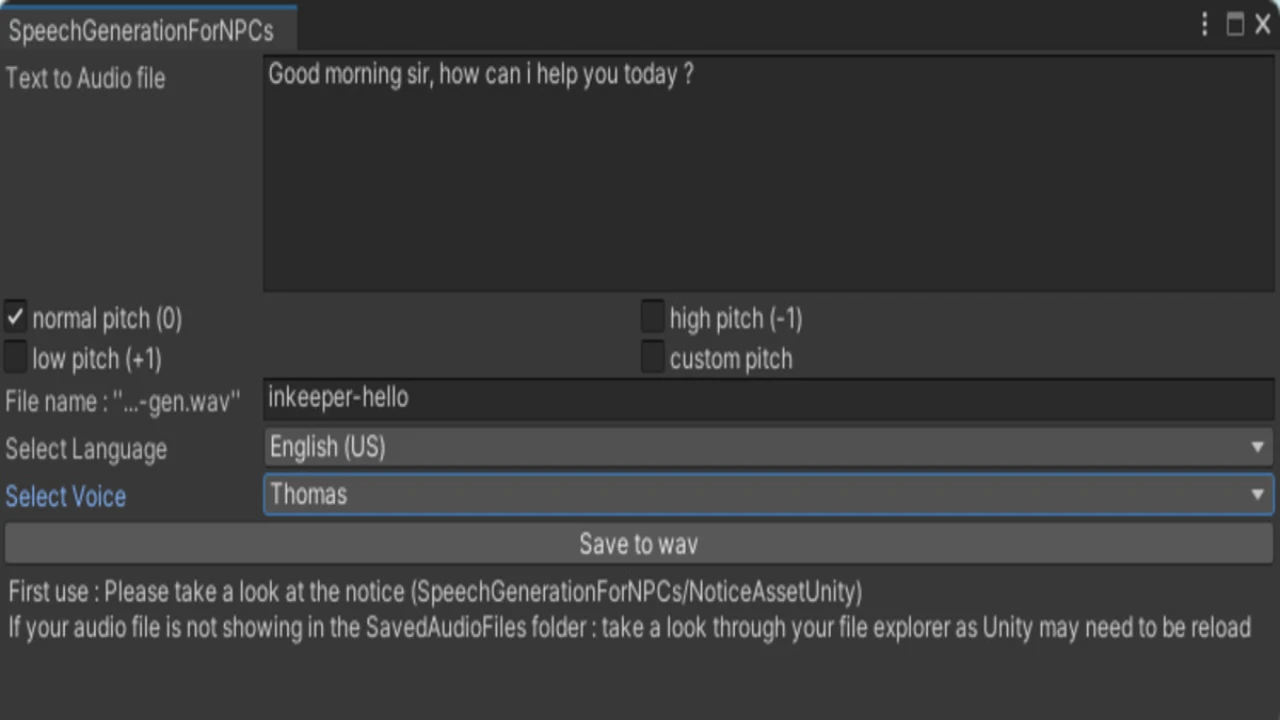
Task: Click the Select Voice label
Action: (x=66, y=496)
